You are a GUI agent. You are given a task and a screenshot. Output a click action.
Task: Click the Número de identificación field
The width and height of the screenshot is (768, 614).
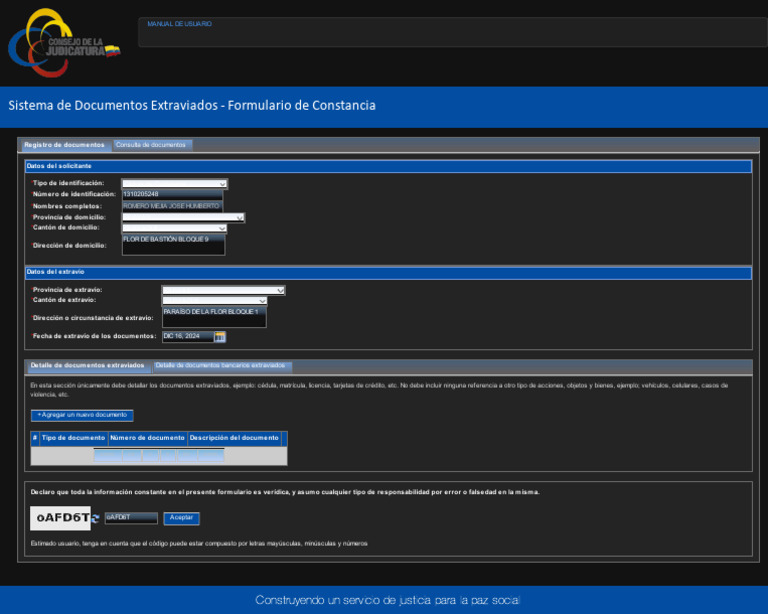pos(172,194)
